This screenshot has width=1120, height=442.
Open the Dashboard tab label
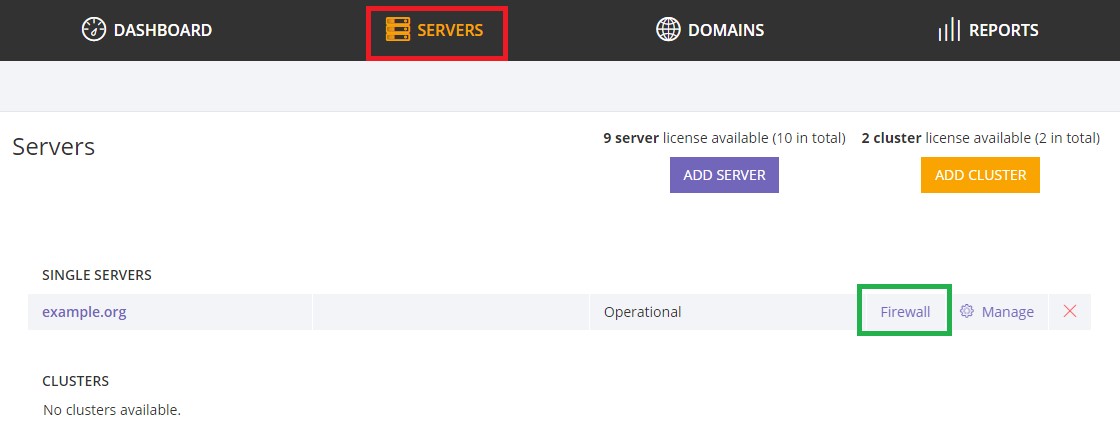pos(162,30)
